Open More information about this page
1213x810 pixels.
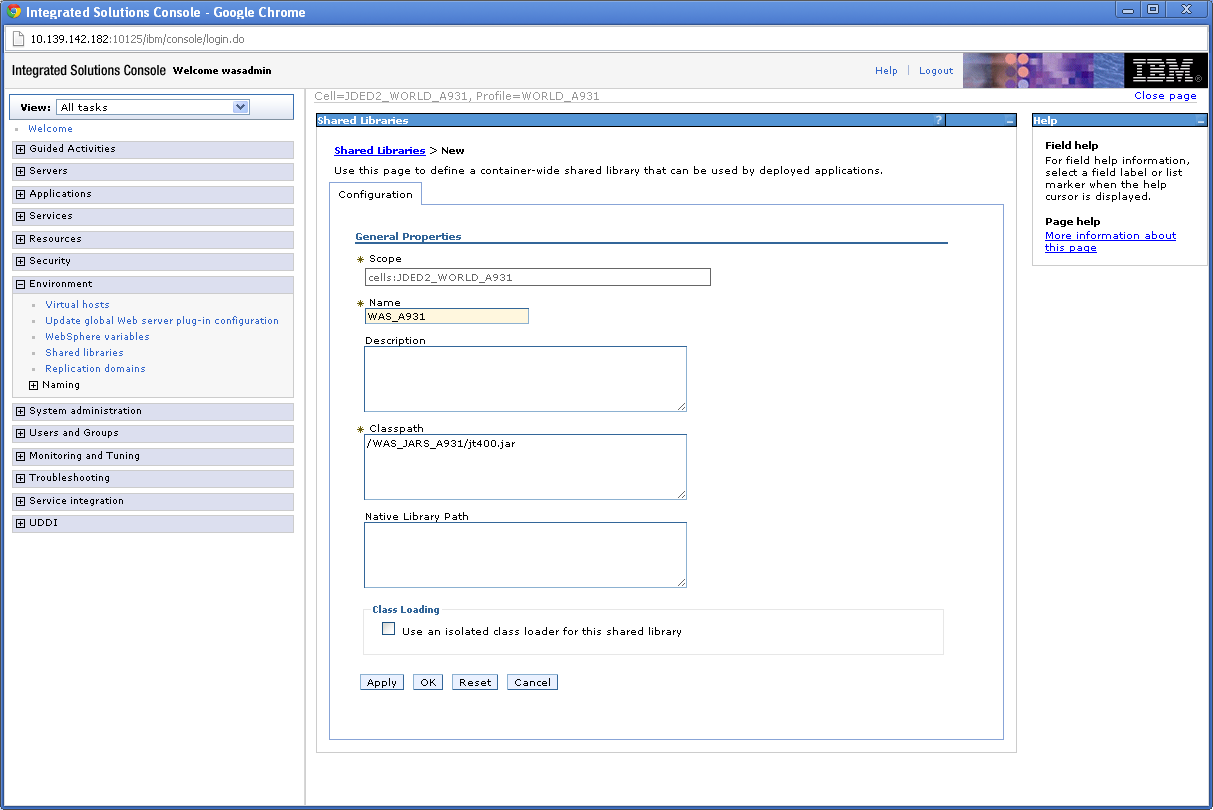pyautogui.click(x=1110, y=242)
